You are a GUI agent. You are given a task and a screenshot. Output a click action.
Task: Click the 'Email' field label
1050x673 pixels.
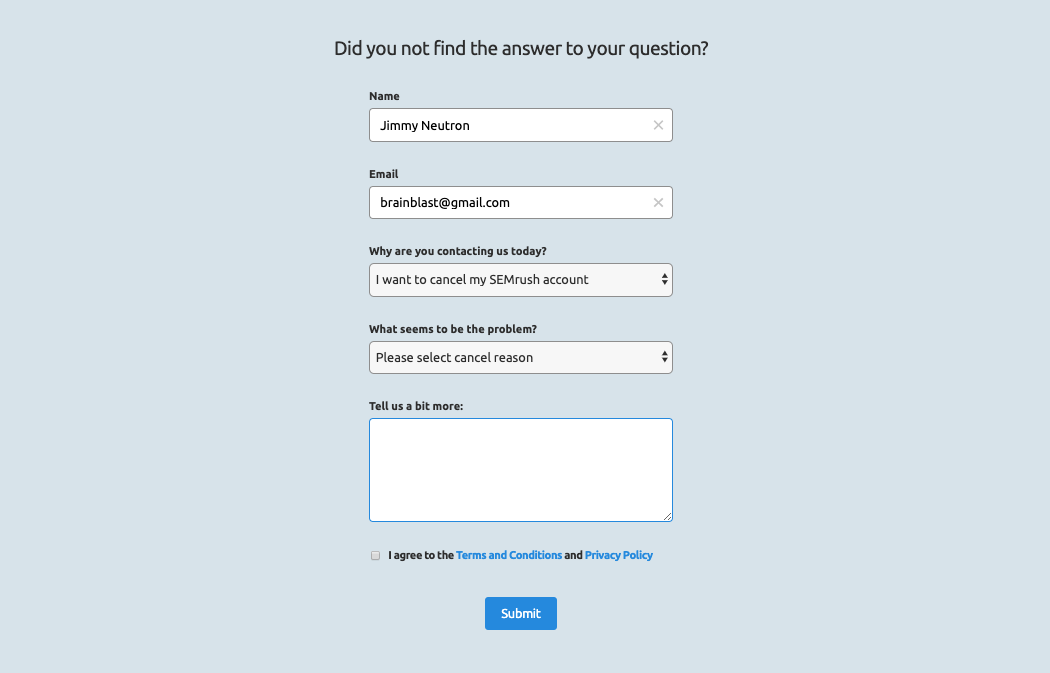coord(384,174)
